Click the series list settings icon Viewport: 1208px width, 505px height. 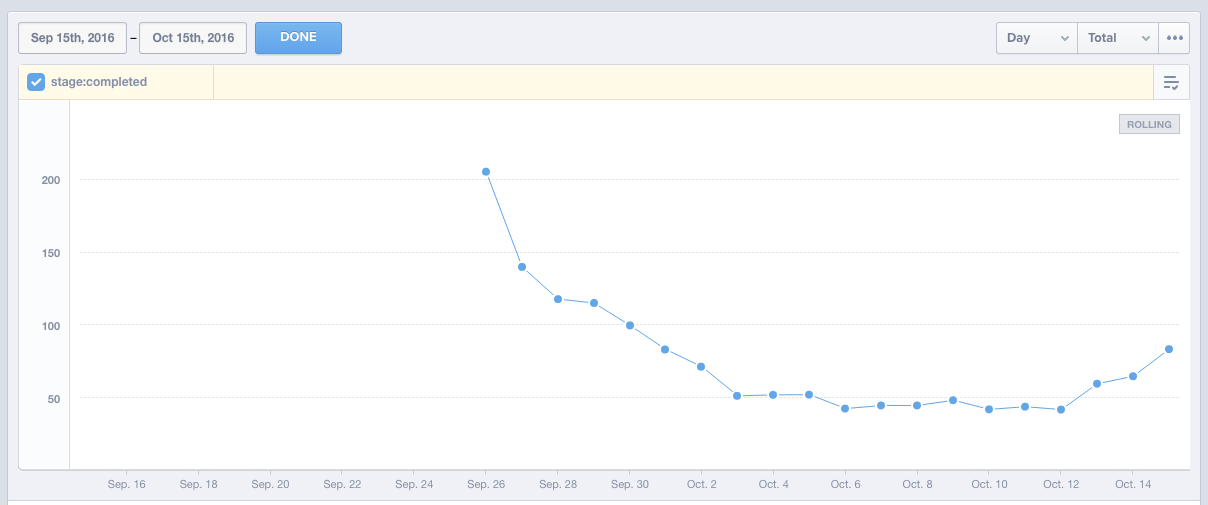coord(1171,83)
